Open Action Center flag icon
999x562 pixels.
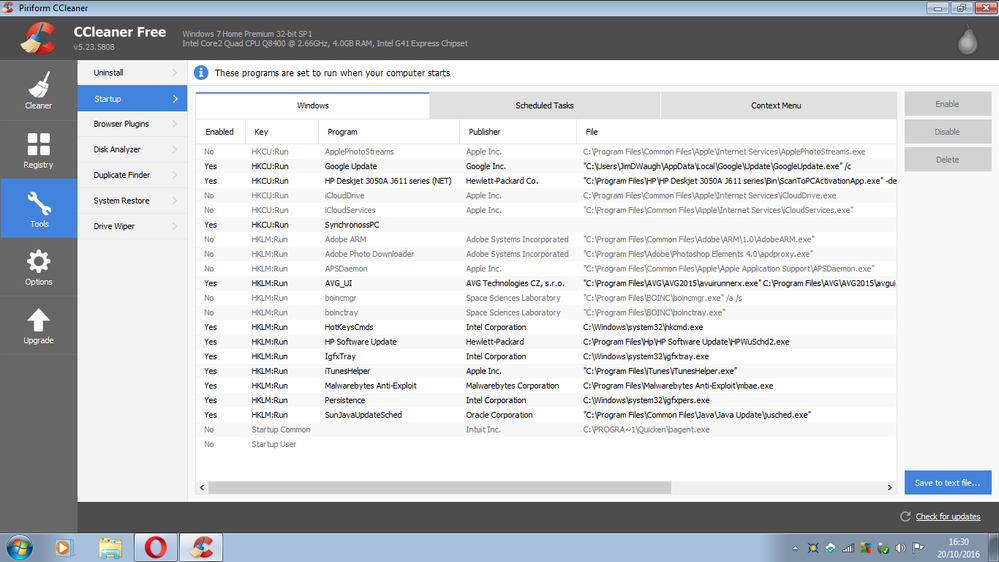tap(918, 548)
